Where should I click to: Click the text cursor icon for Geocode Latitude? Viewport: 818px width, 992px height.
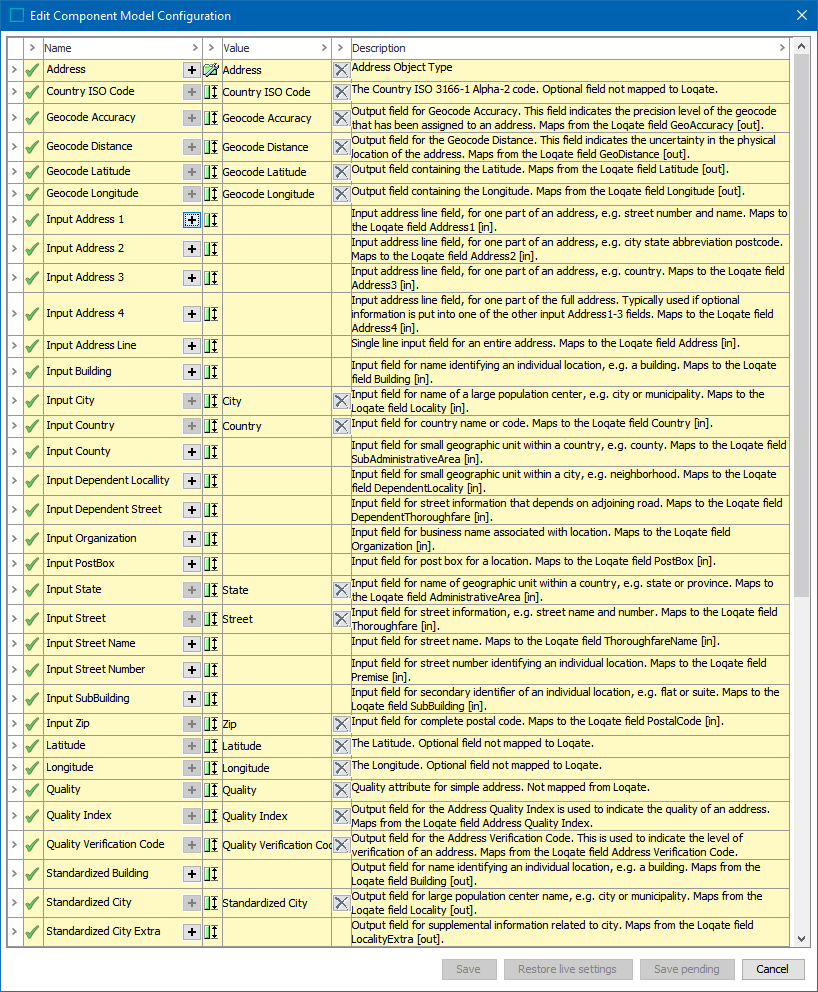coord(211,172)
